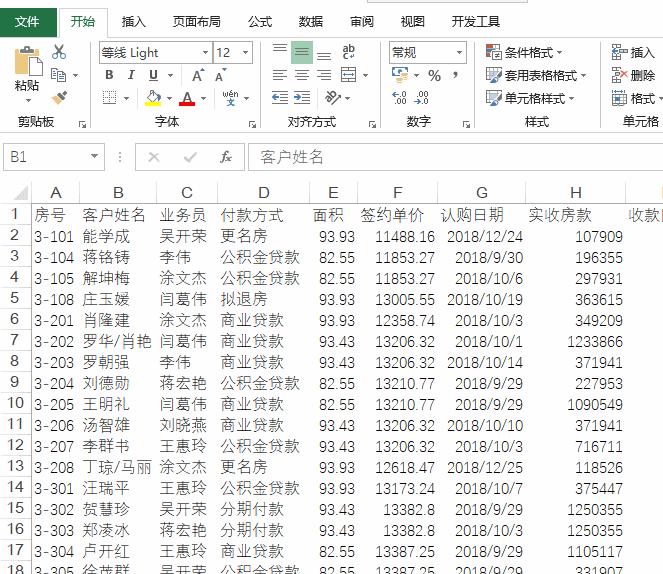
Task: Open phonetic guide wén dropdown
Action: click(x=247, y=98)
